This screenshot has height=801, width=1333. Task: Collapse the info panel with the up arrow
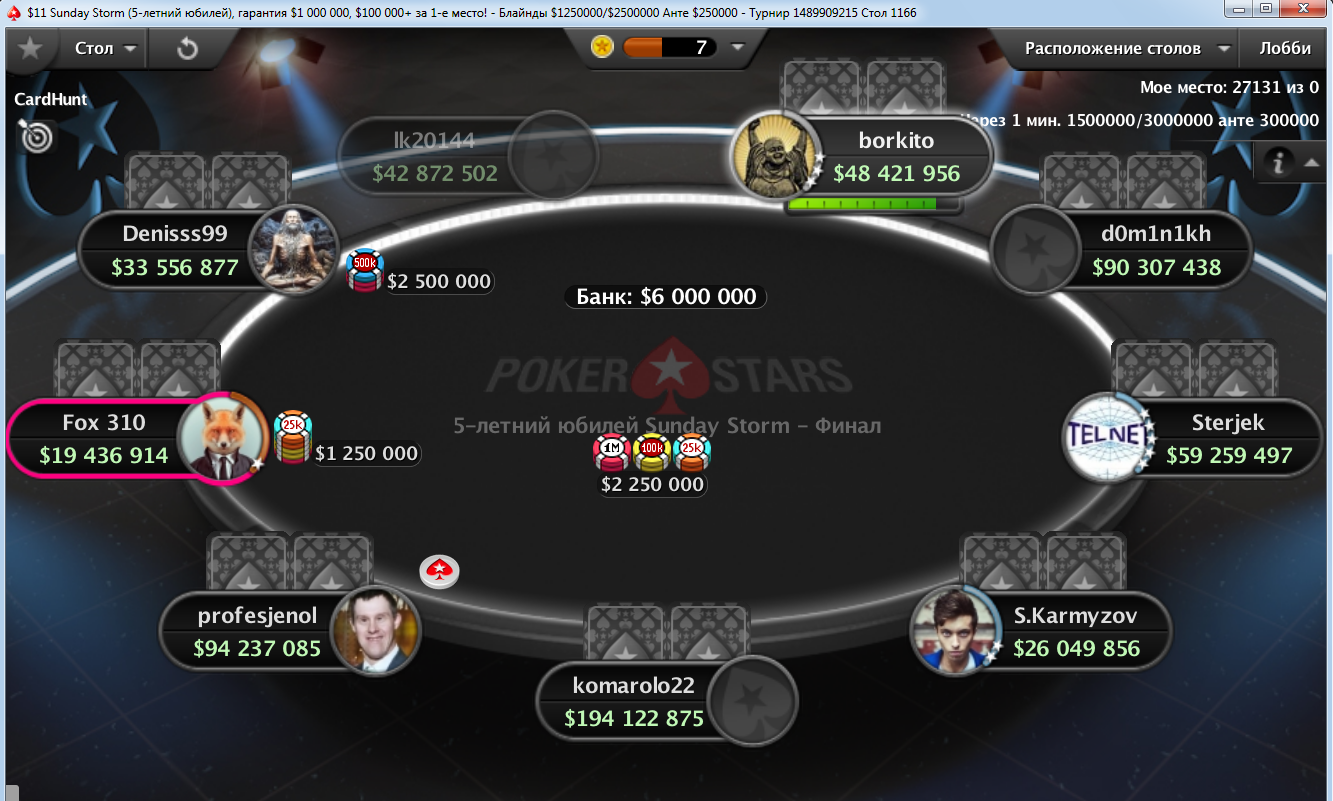click(x=1313, y=162)
